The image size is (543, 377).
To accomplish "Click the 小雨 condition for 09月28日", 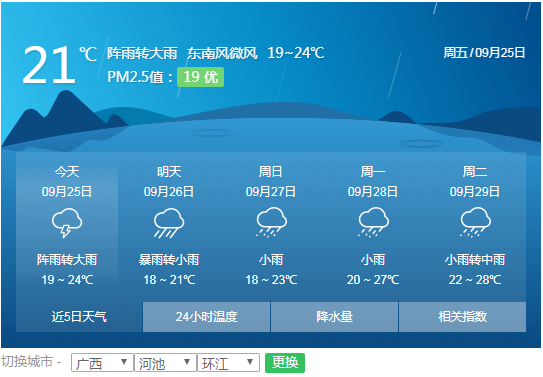I will click(x=373, y=260).
